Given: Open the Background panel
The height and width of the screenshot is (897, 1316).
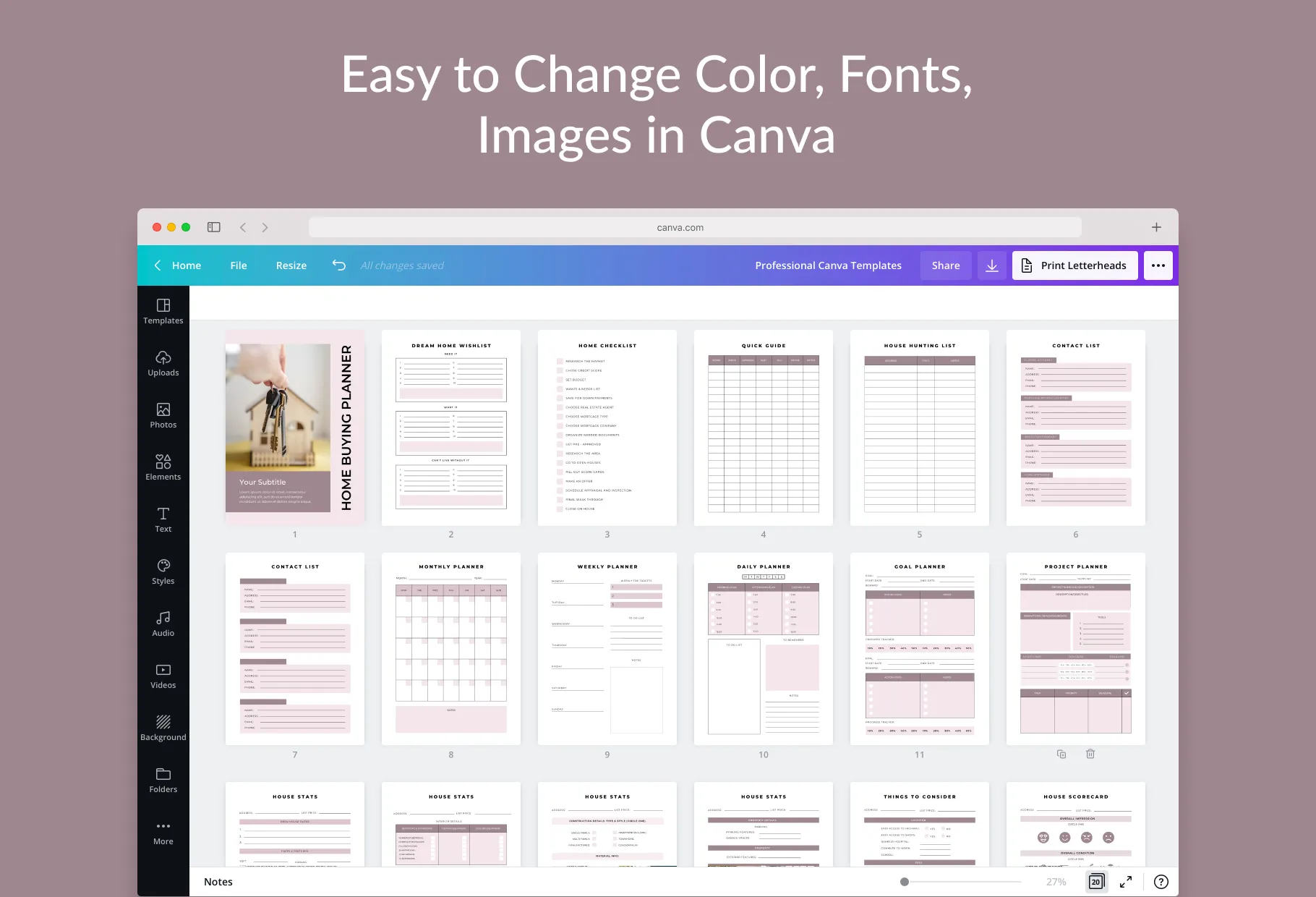Looking at the screenshot, I should 163,728.
